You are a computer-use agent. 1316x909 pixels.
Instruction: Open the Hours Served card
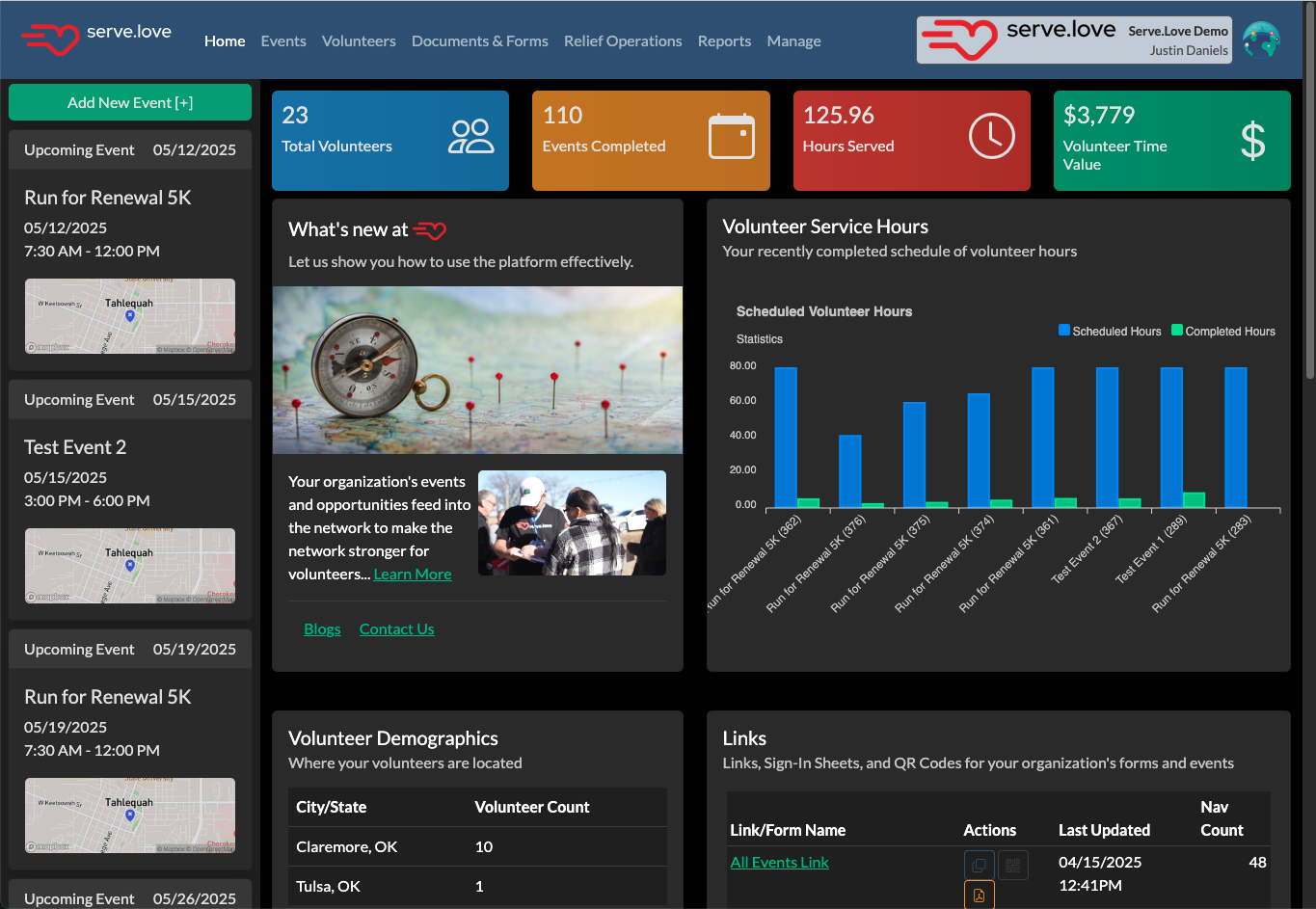click(x=912, y=141)
